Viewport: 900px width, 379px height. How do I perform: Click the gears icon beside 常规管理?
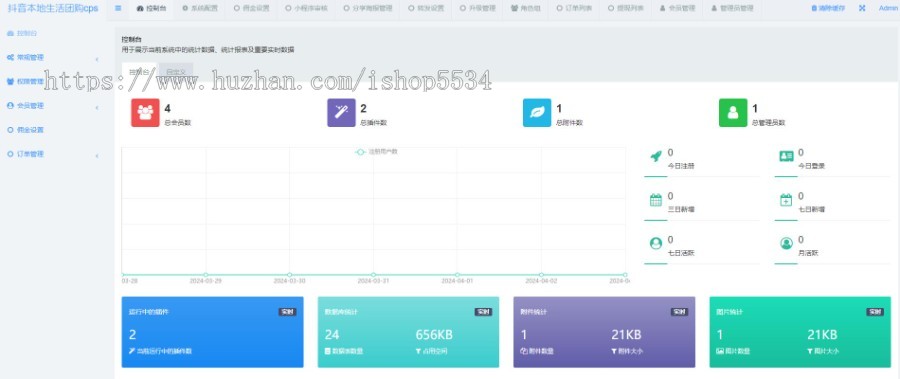[10, 57]
